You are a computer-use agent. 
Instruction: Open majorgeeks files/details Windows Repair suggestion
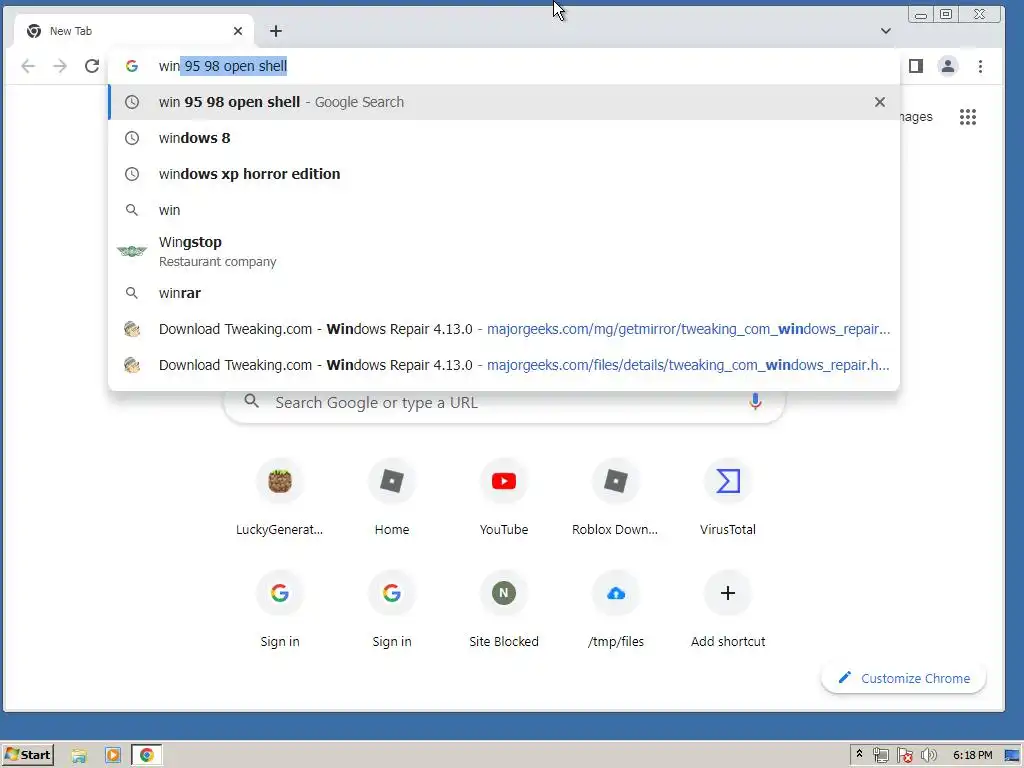pyautogui.click(x=504, y=365)
